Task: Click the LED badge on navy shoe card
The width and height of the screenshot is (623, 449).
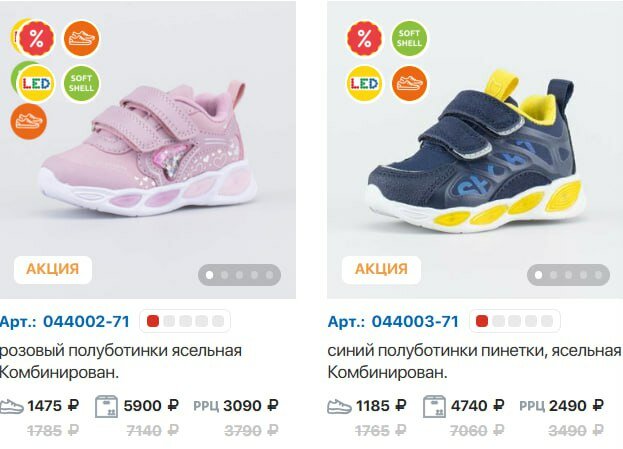Action: tap(364, 83)
